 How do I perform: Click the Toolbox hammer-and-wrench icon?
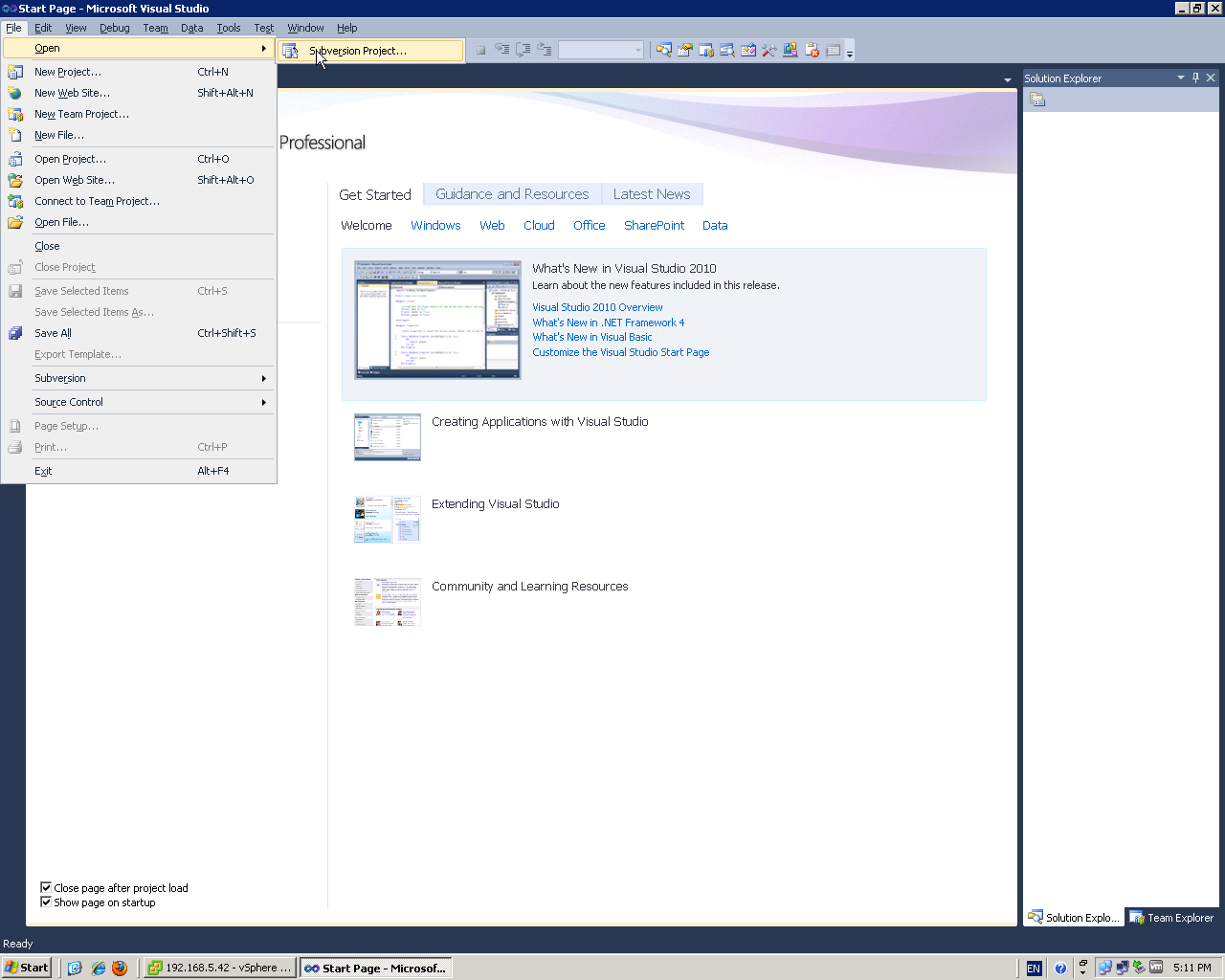769,50
